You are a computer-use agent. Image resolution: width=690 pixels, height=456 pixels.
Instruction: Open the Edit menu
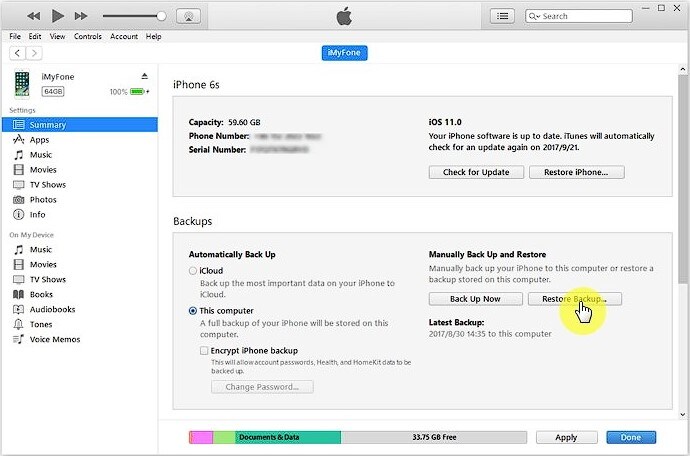pyautogui.click(x=35, y=37)
